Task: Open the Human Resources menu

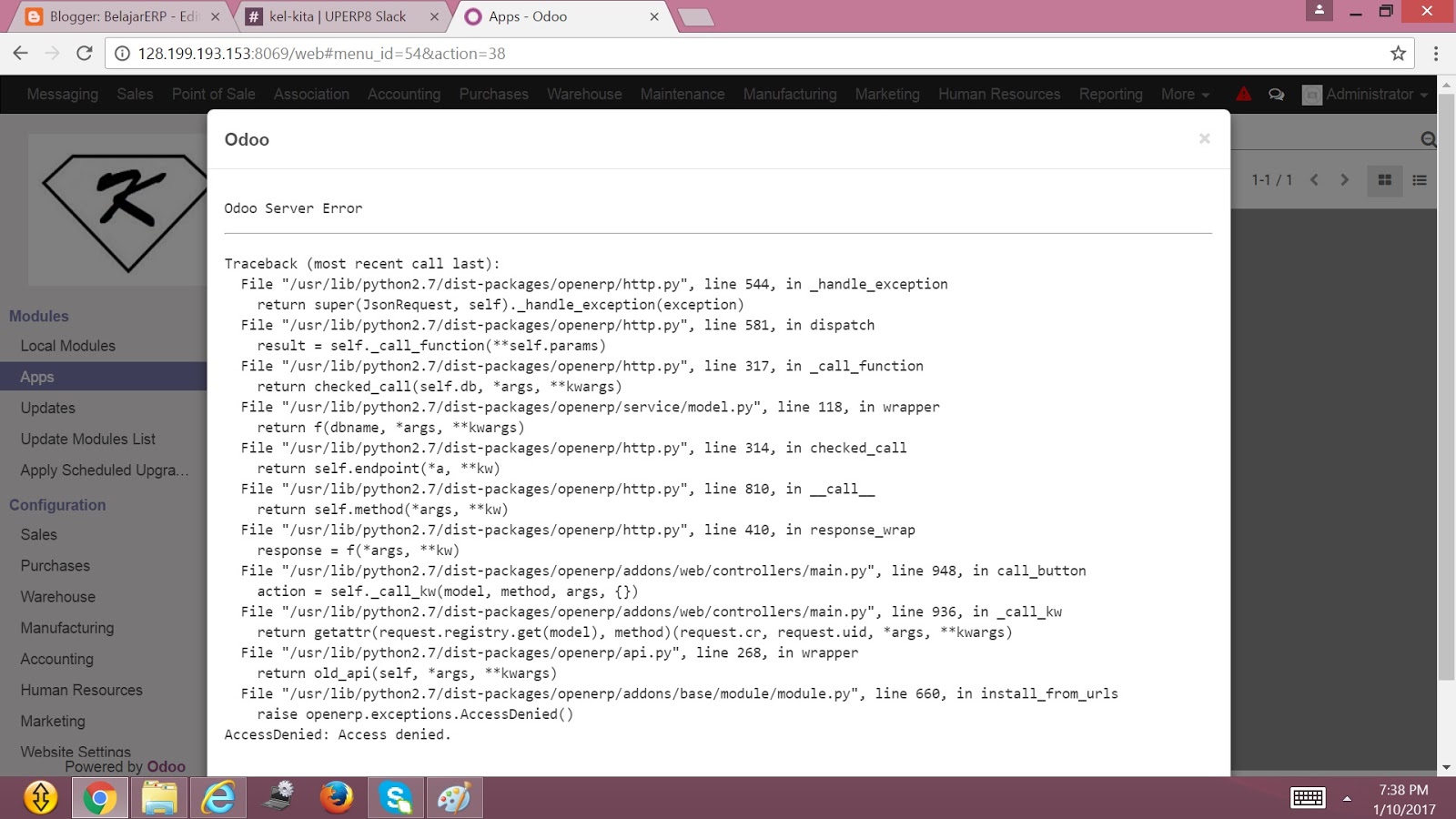Action: 999,94
